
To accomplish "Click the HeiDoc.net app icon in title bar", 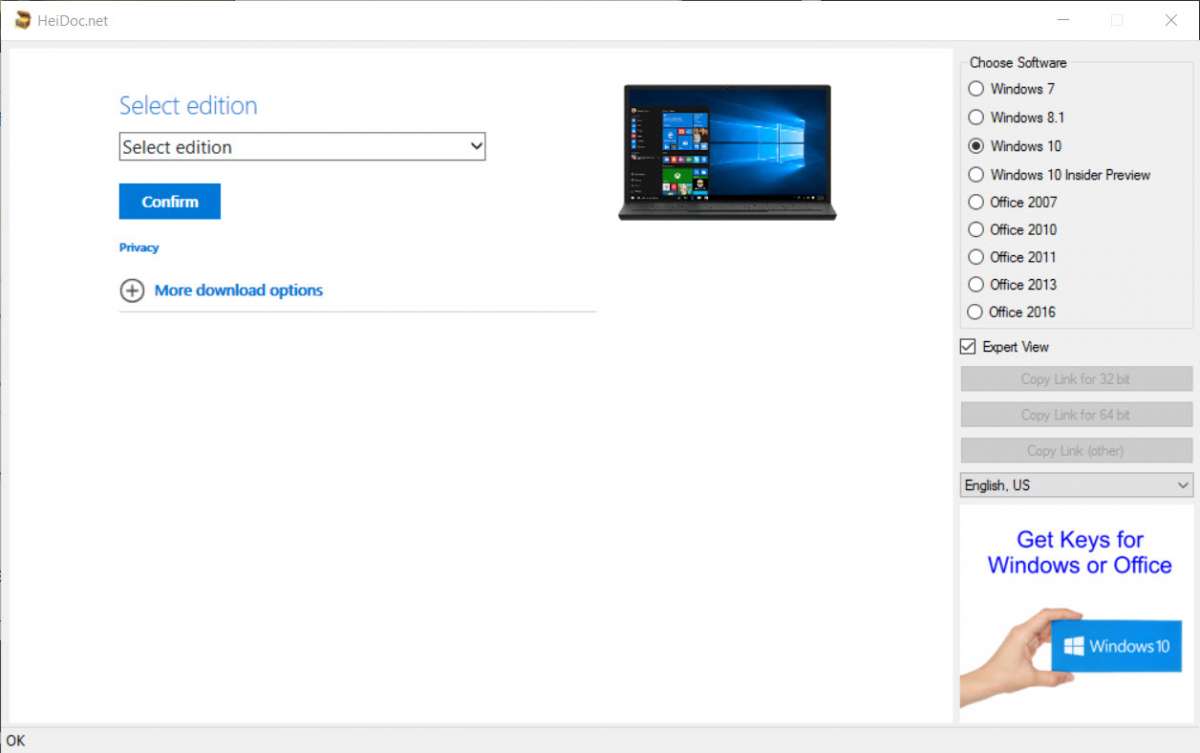I will click(x=22, y=20).
